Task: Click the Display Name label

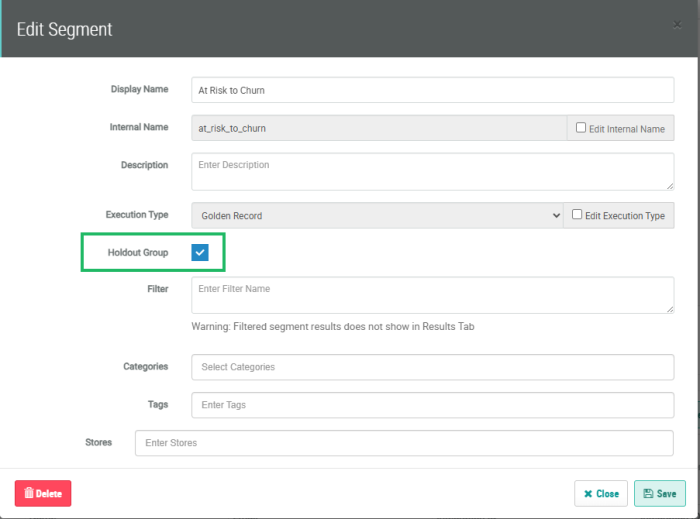Action: [x=139, y=89]
